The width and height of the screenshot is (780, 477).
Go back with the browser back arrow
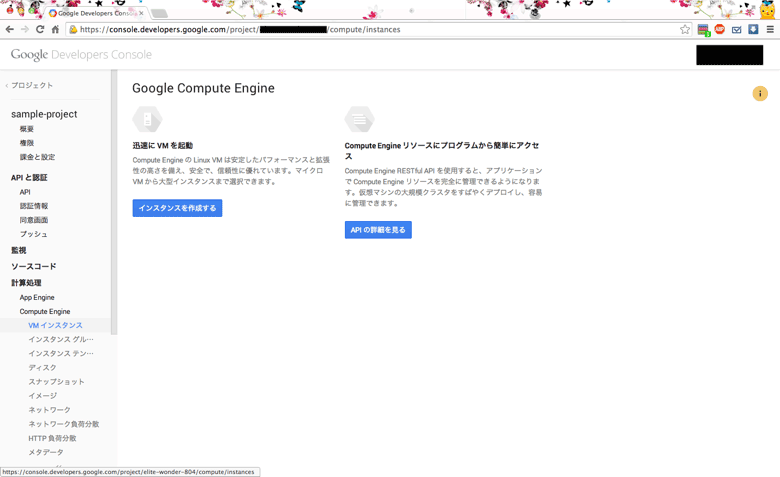9,29
